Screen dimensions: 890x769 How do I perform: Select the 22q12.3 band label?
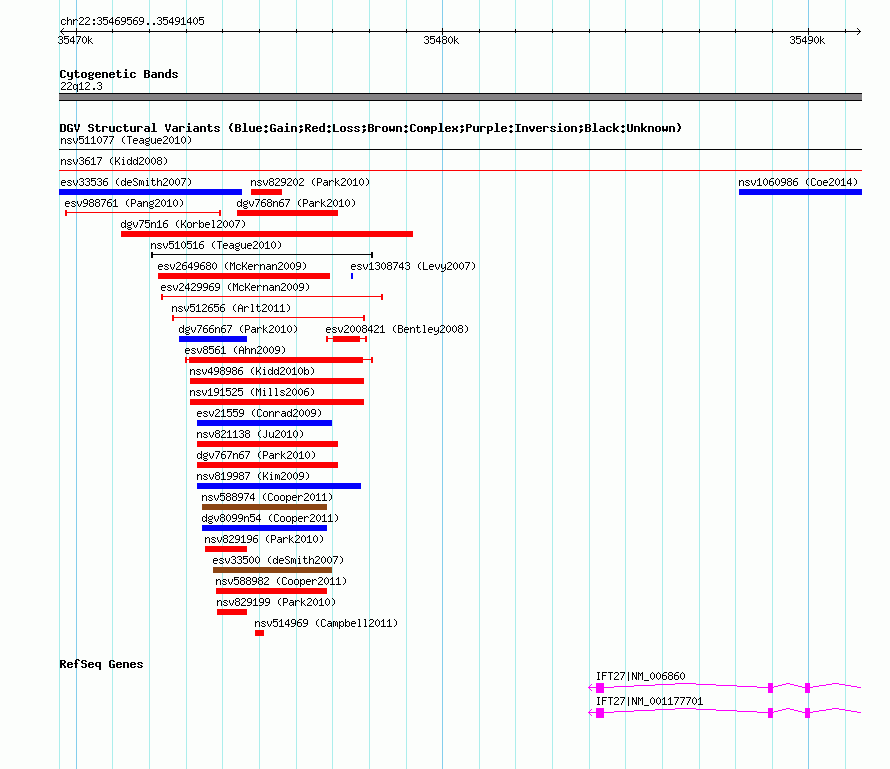(81, 86)
